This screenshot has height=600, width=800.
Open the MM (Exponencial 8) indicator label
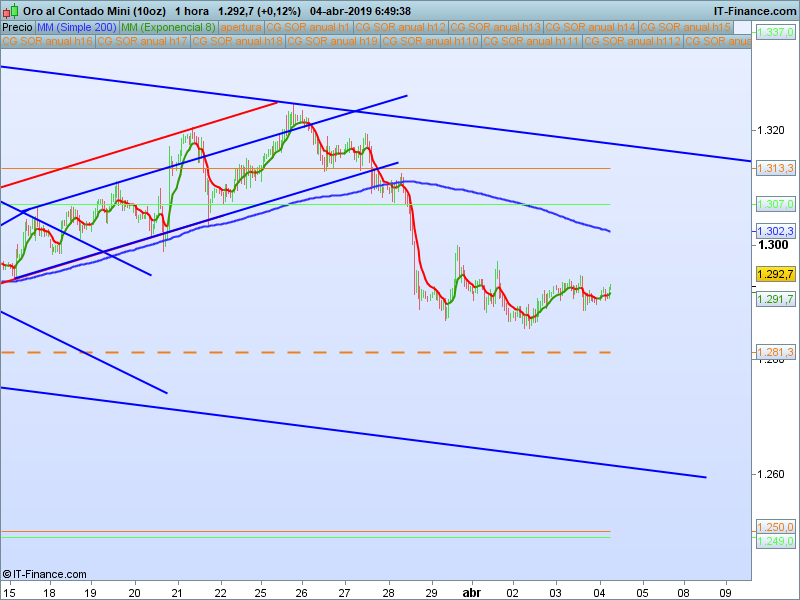pos(168,28)
